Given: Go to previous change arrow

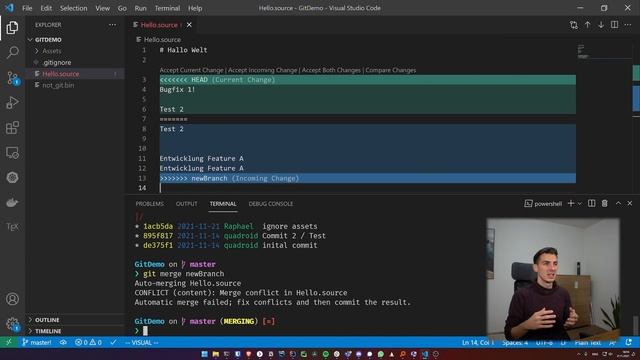Looking at the screenshot, I should 587,25.
